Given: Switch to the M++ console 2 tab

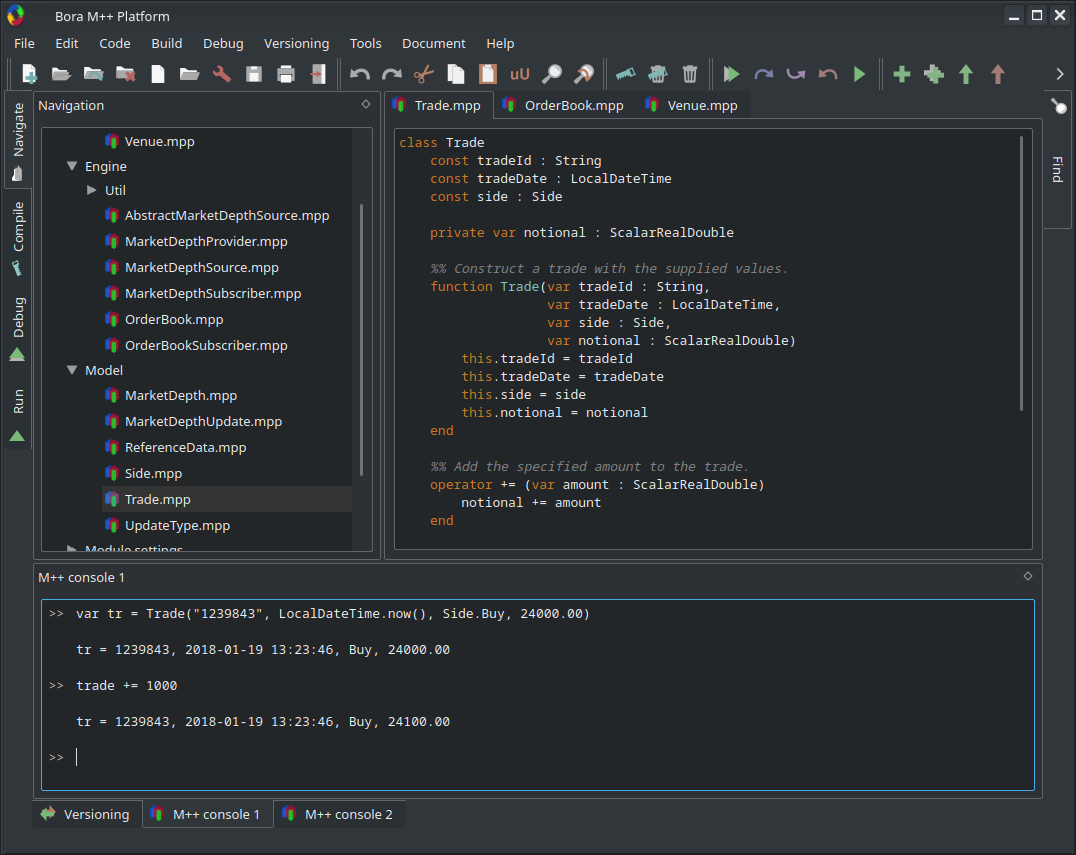Looking at the screenshot, I should click(339, 815).
